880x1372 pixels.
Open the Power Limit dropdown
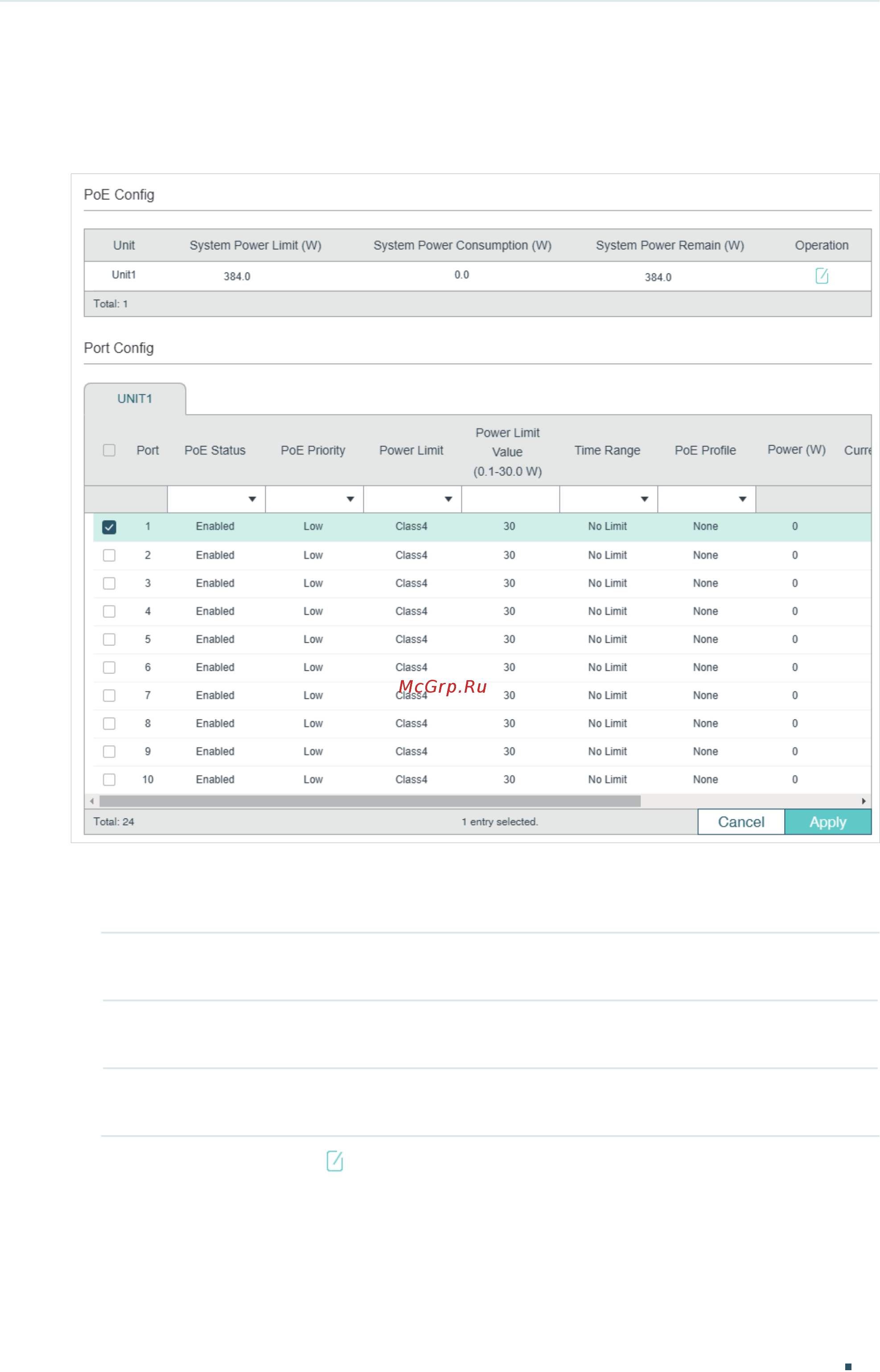[412, 500]
